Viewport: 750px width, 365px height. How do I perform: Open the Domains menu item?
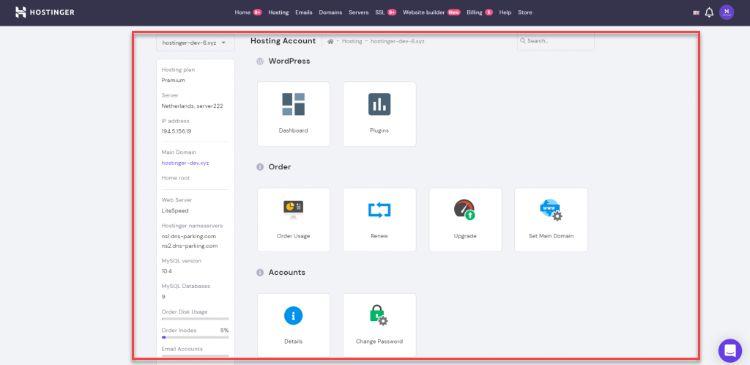(330, 12)
